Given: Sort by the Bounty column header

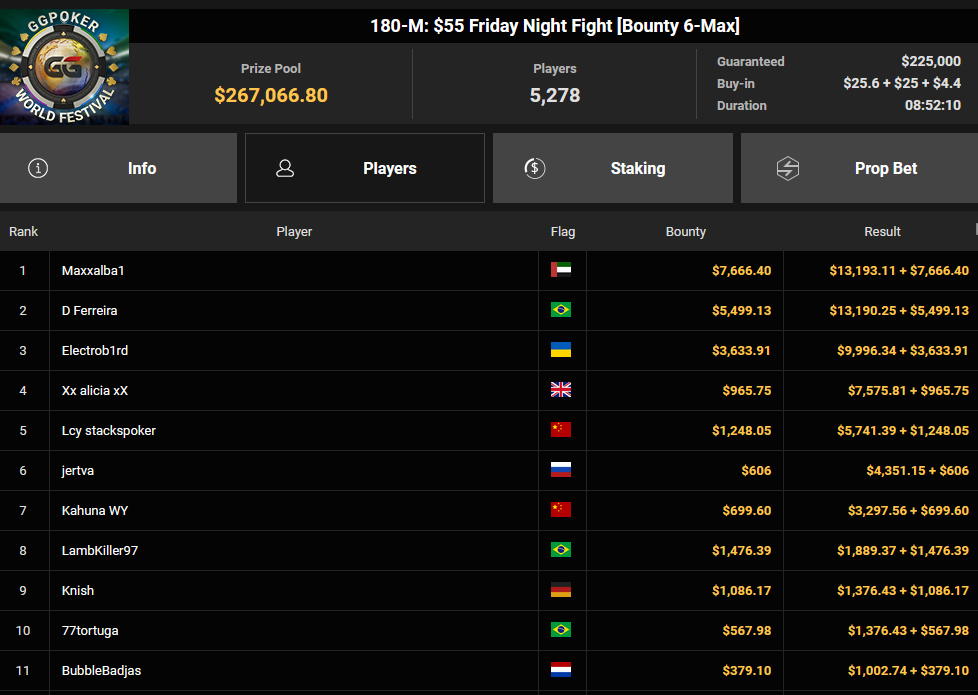Looking at the screenshot, I should (685, 231).
